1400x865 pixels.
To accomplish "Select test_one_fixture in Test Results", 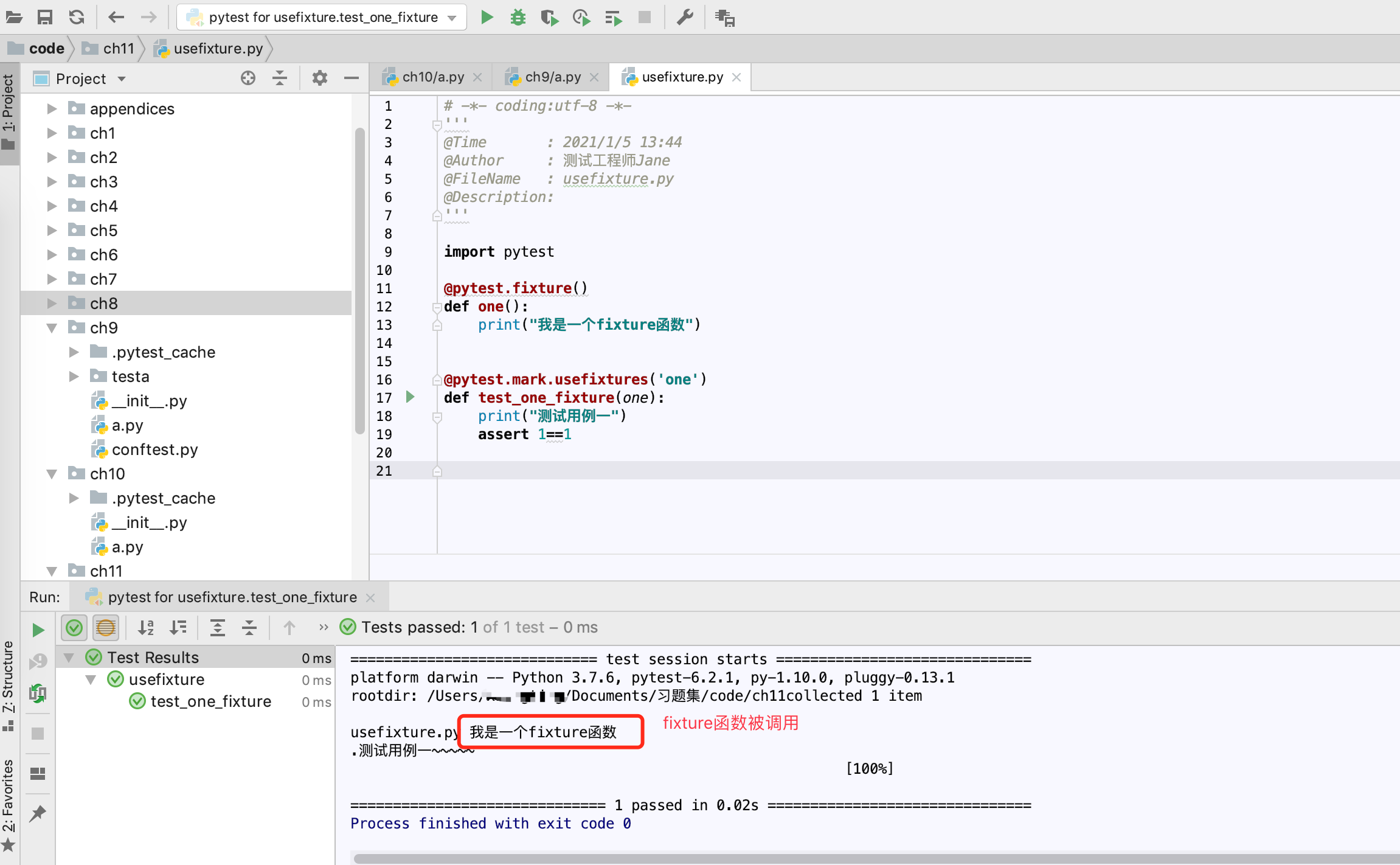I will [x=210, y=701].
